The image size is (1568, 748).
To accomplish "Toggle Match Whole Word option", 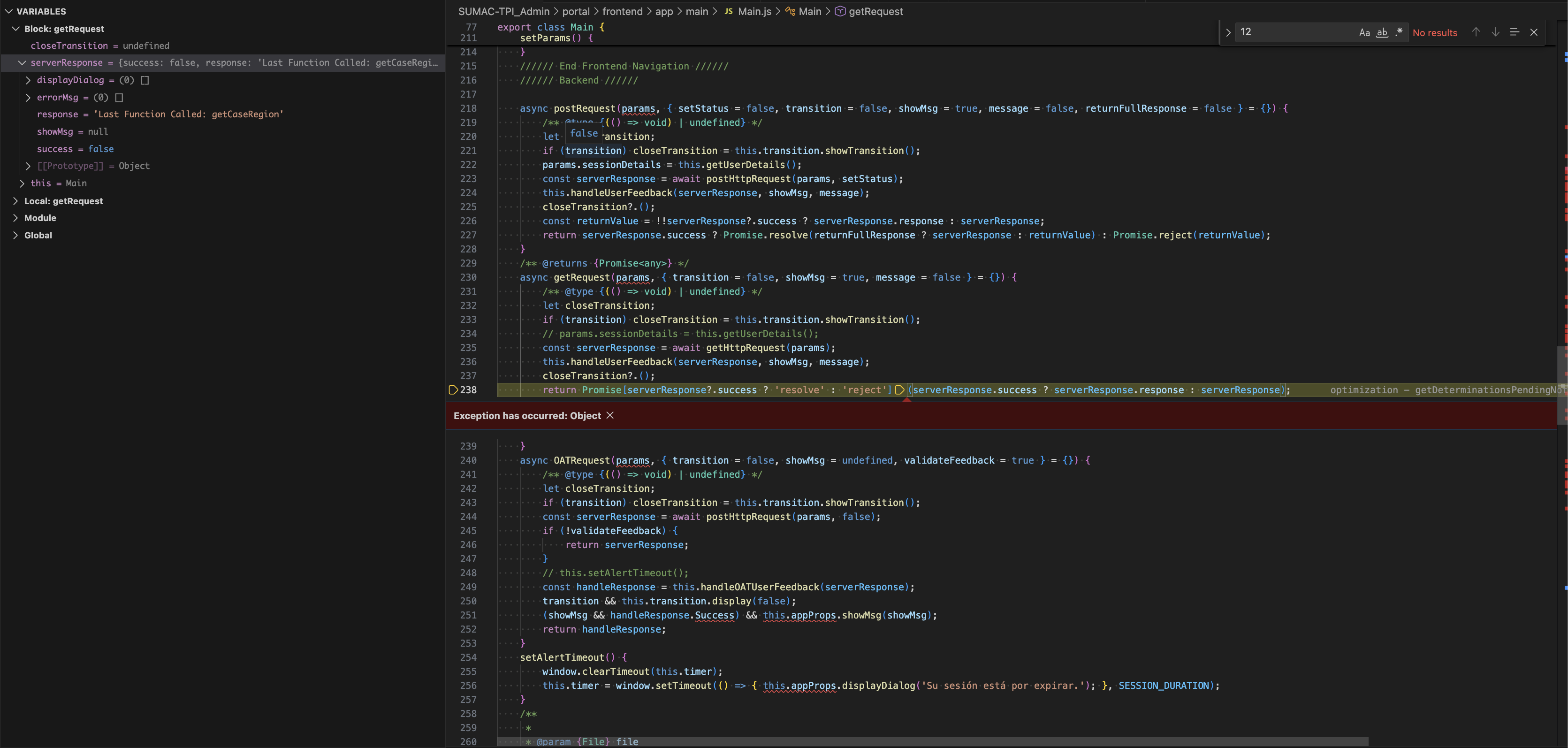I will pos(1382,33).
